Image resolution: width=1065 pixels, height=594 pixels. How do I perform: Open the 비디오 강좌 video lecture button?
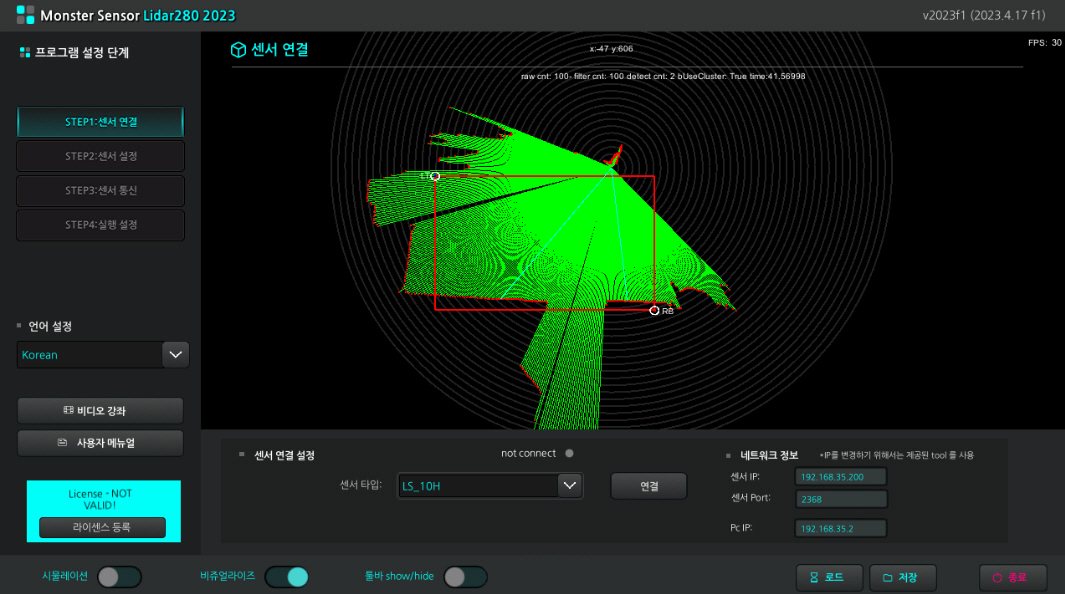(100, 411)
